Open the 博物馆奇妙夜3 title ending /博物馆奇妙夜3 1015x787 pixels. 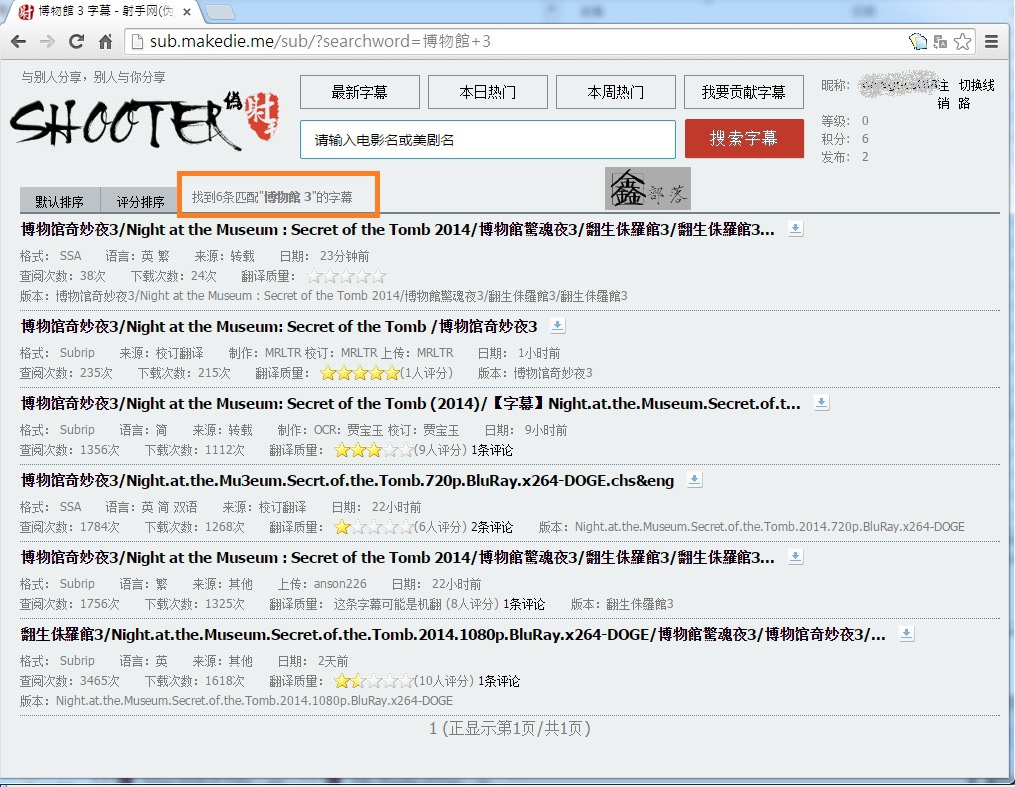coord(279,326)
